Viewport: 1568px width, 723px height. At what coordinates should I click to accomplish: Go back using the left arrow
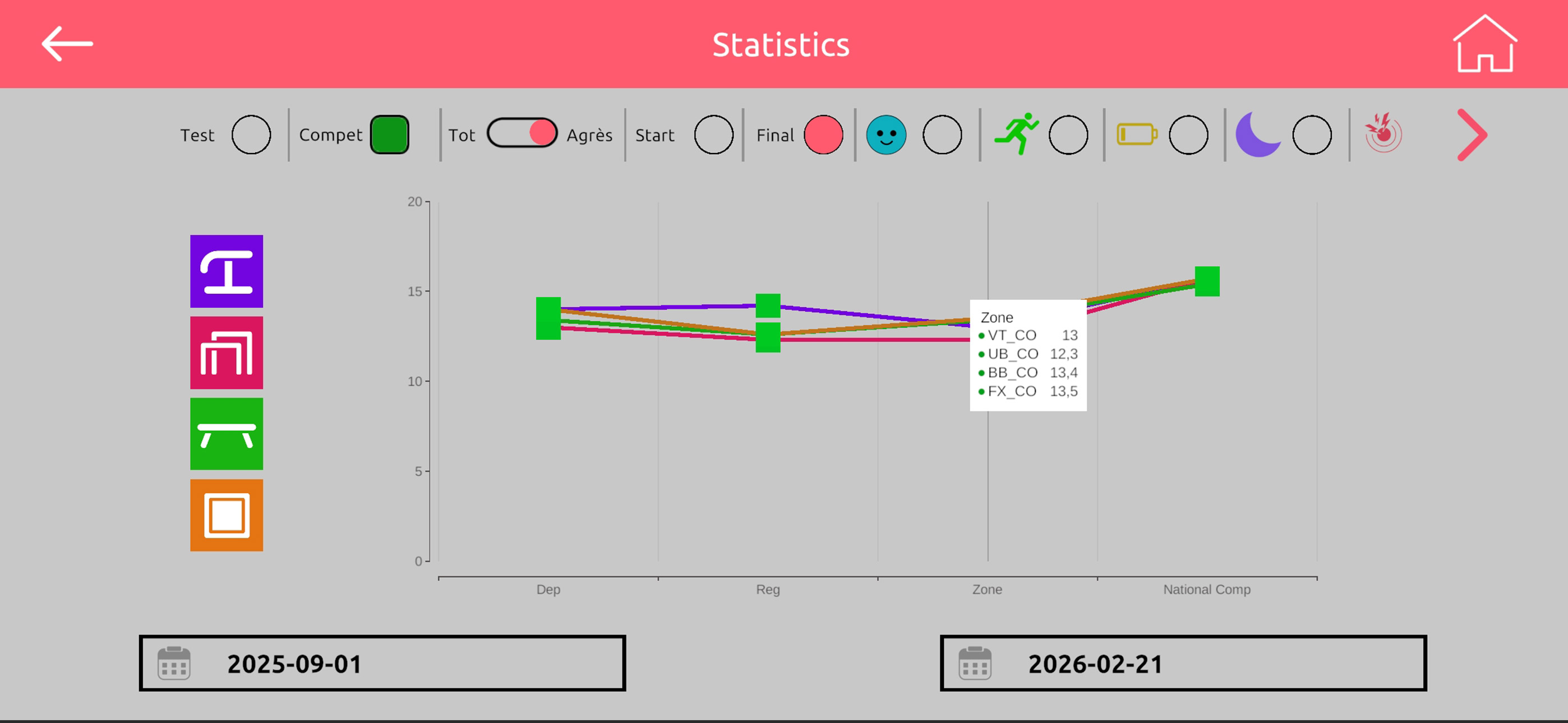pos(67,44)
